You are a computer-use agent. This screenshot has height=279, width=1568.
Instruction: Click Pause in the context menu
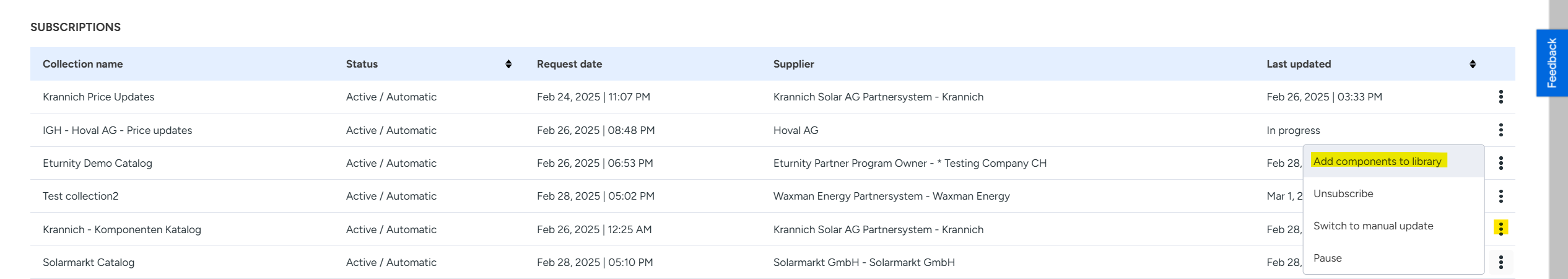[x=1328, y=258]
